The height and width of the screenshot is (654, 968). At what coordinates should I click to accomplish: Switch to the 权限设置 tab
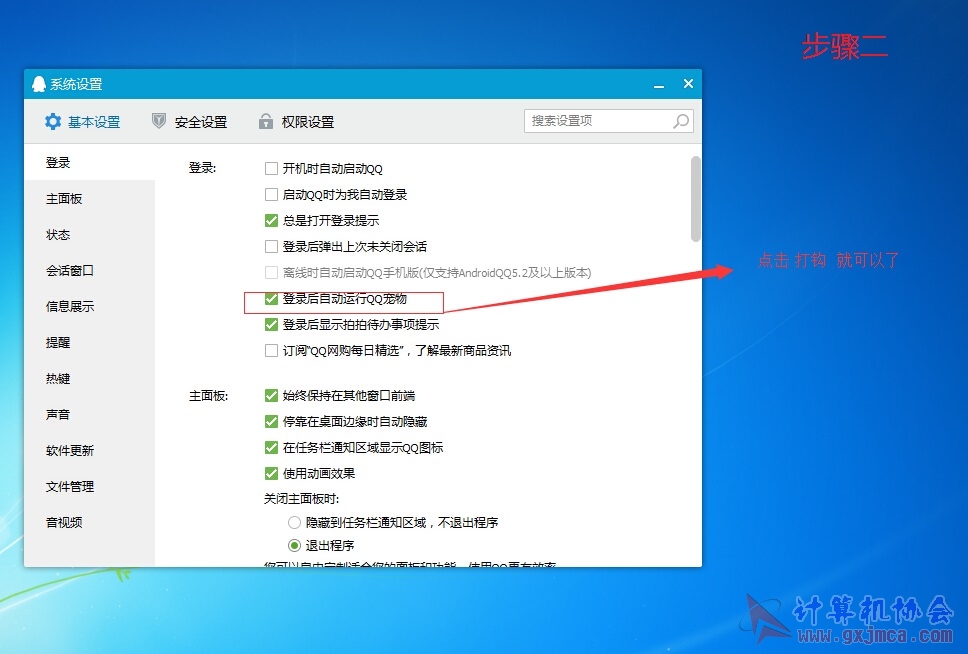[x=296, y=122]
